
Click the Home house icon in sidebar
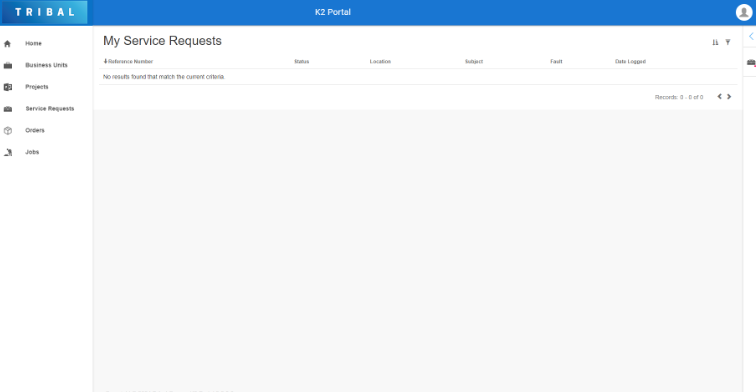tap(7, 43)
